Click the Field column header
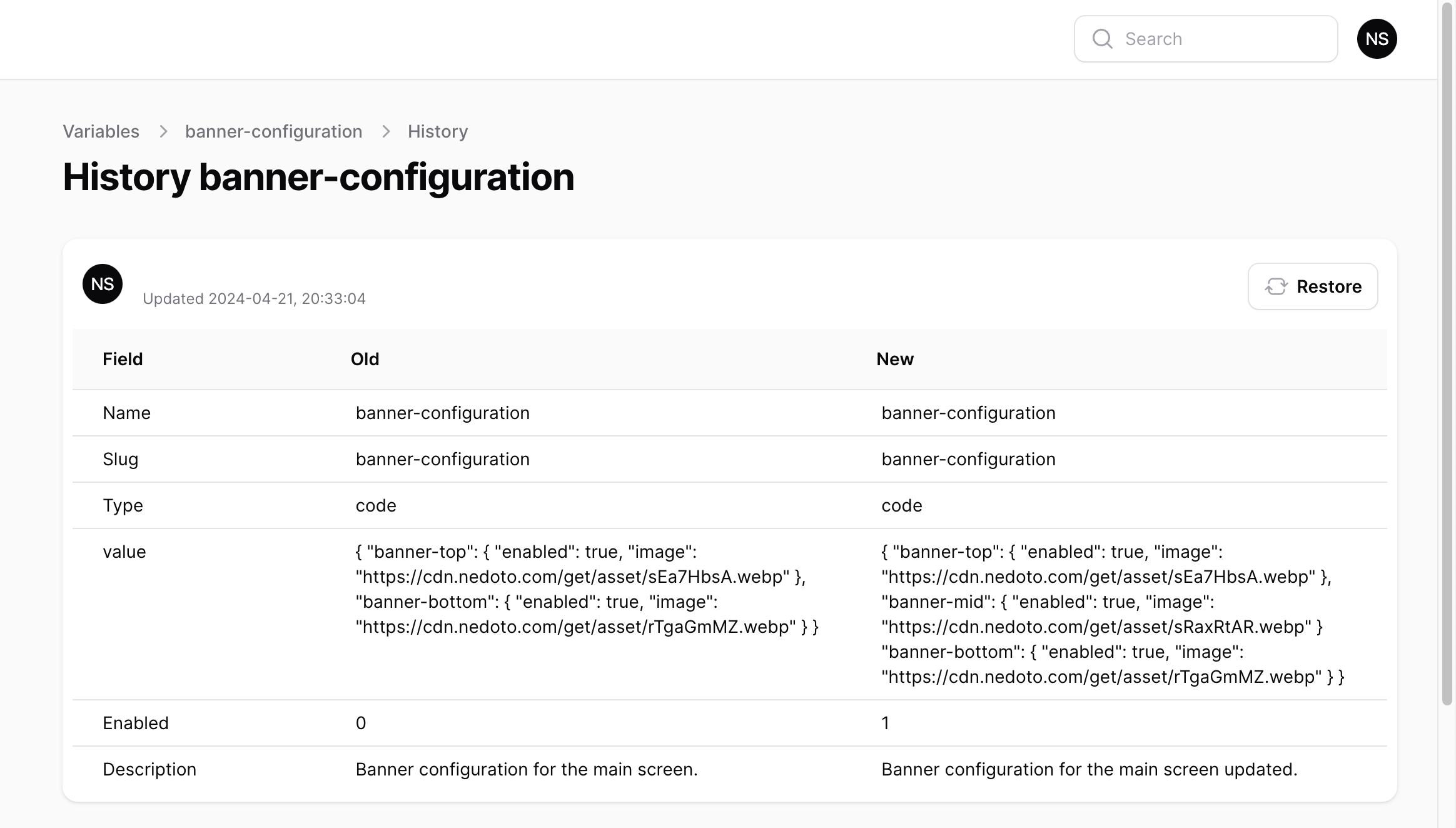Viewport: 1456px width, 828px height. tap(123, 359)
